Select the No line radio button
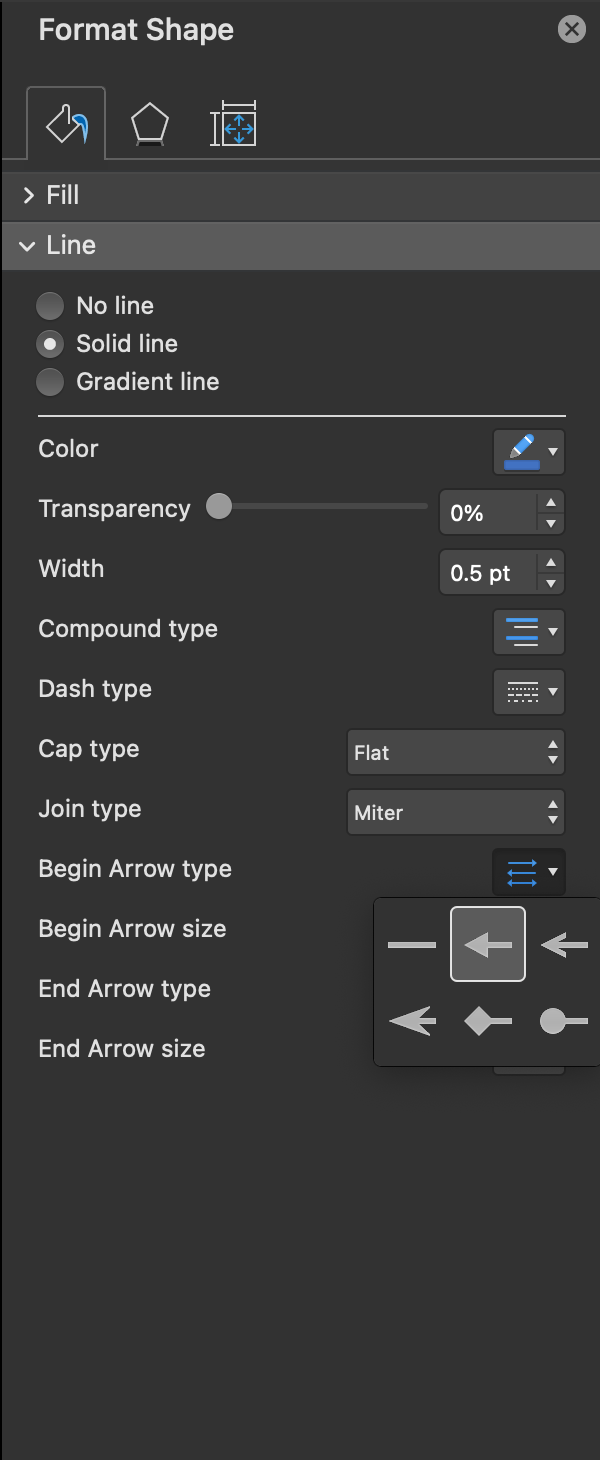This screenshot has height=1460, width=600. click(x=50, y=306)
